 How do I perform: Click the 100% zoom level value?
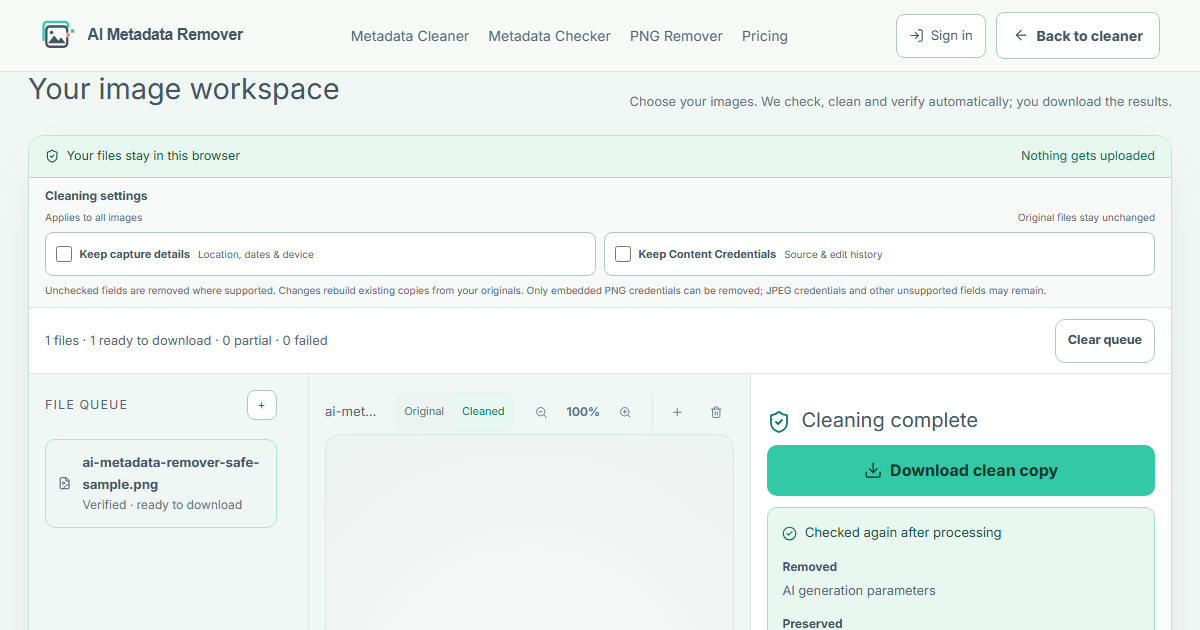coord(583,412)
